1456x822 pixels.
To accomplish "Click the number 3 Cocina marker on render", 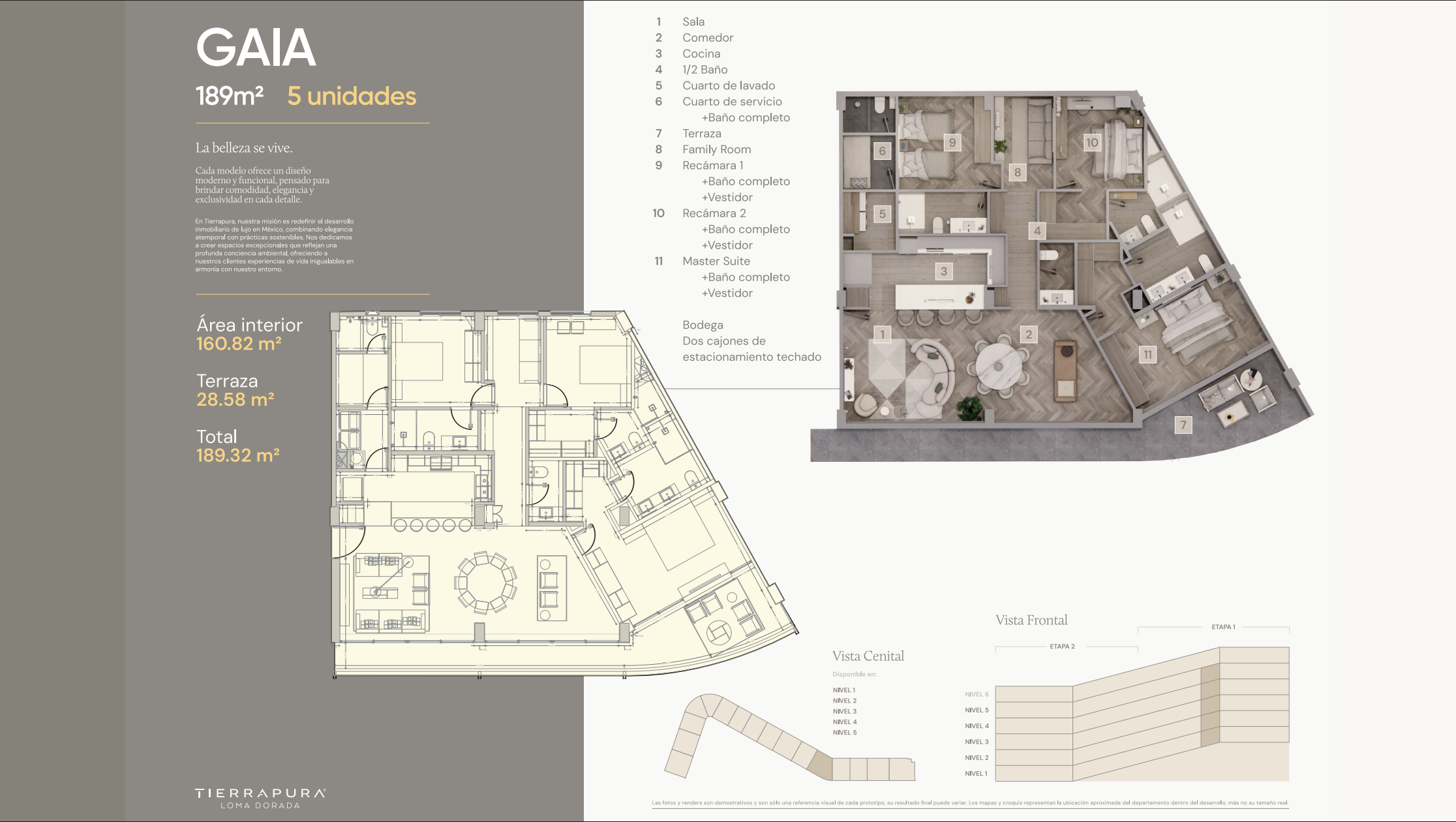I will 943,271.
